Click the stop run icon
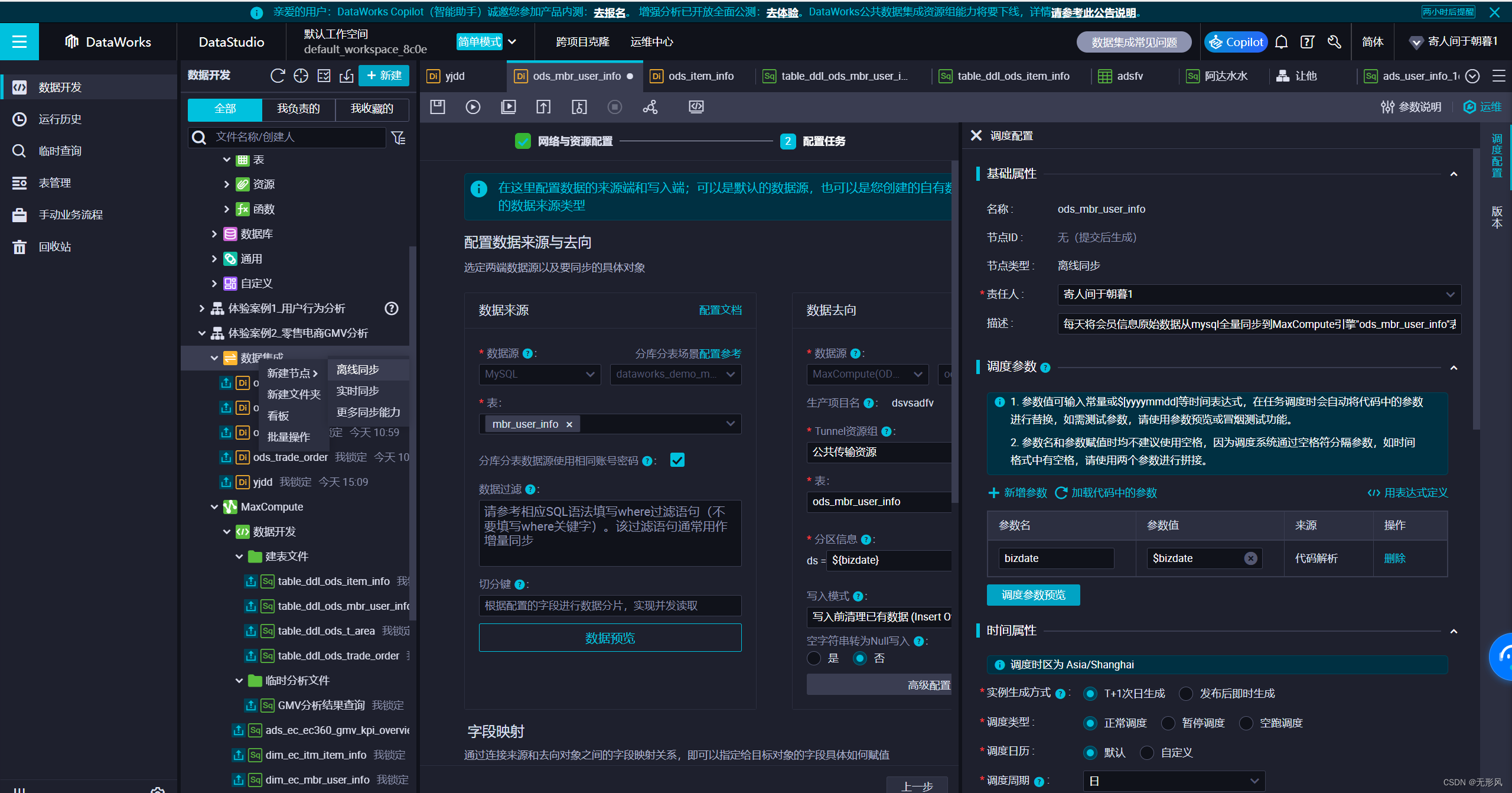This screenshot has height=793, width=1512. pyautogui.click(x=615, y=107)
